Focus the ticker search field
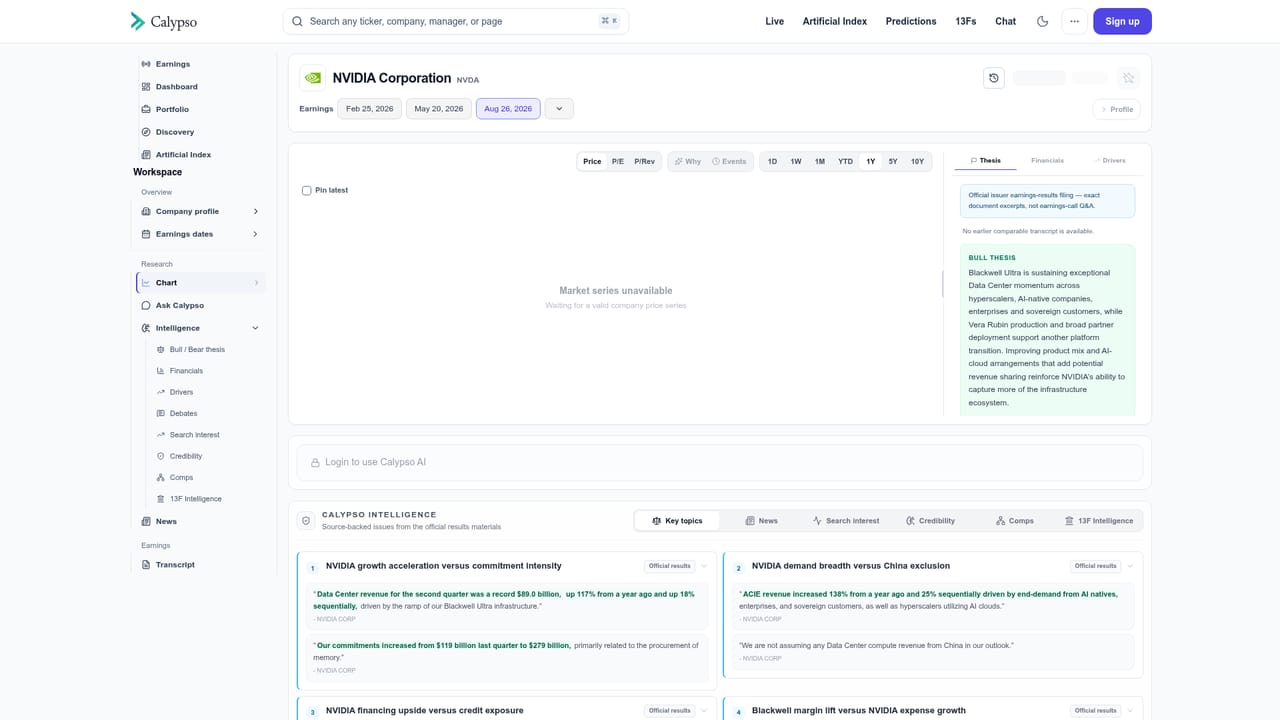This screenshot has width=1280, height=720. (x=456, y=21)
